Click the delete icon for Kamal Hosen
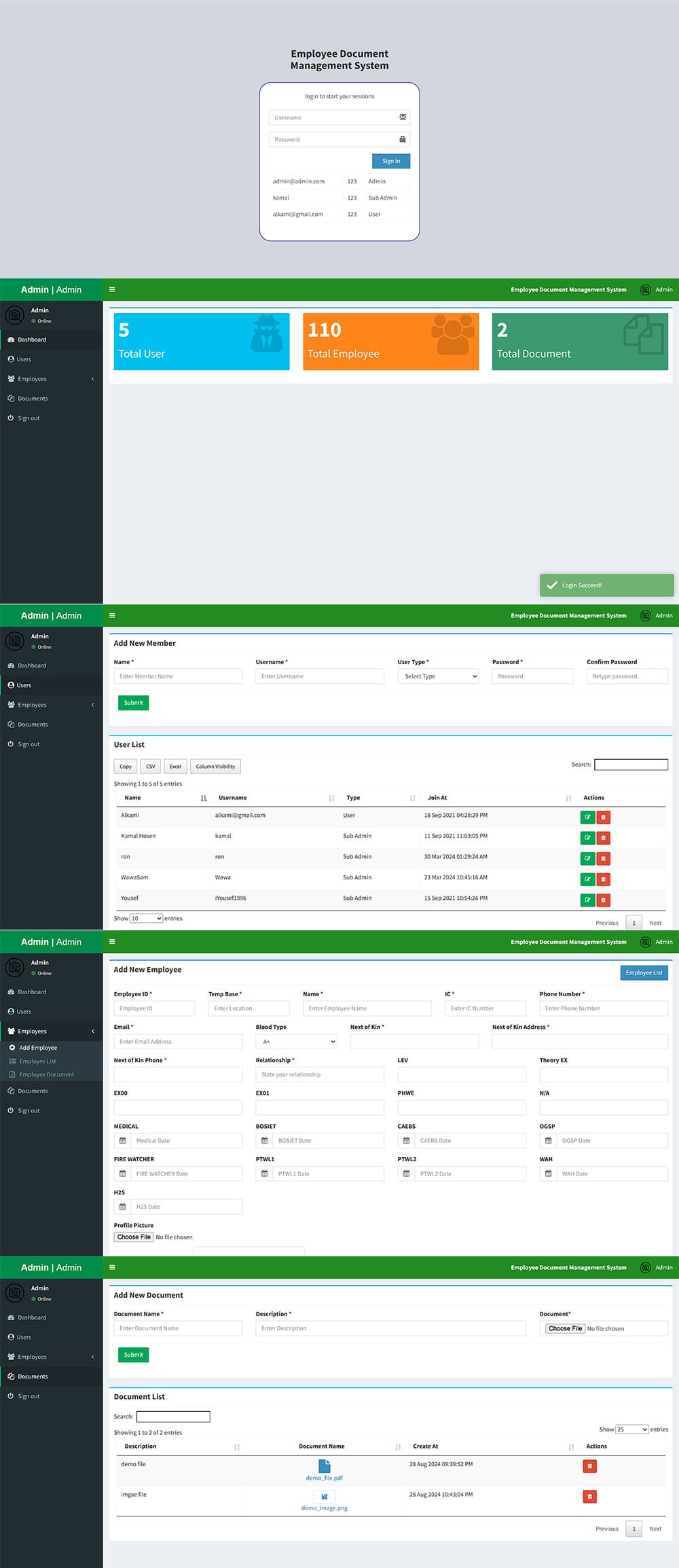The image size is (679, 1568). pos(603,838)
